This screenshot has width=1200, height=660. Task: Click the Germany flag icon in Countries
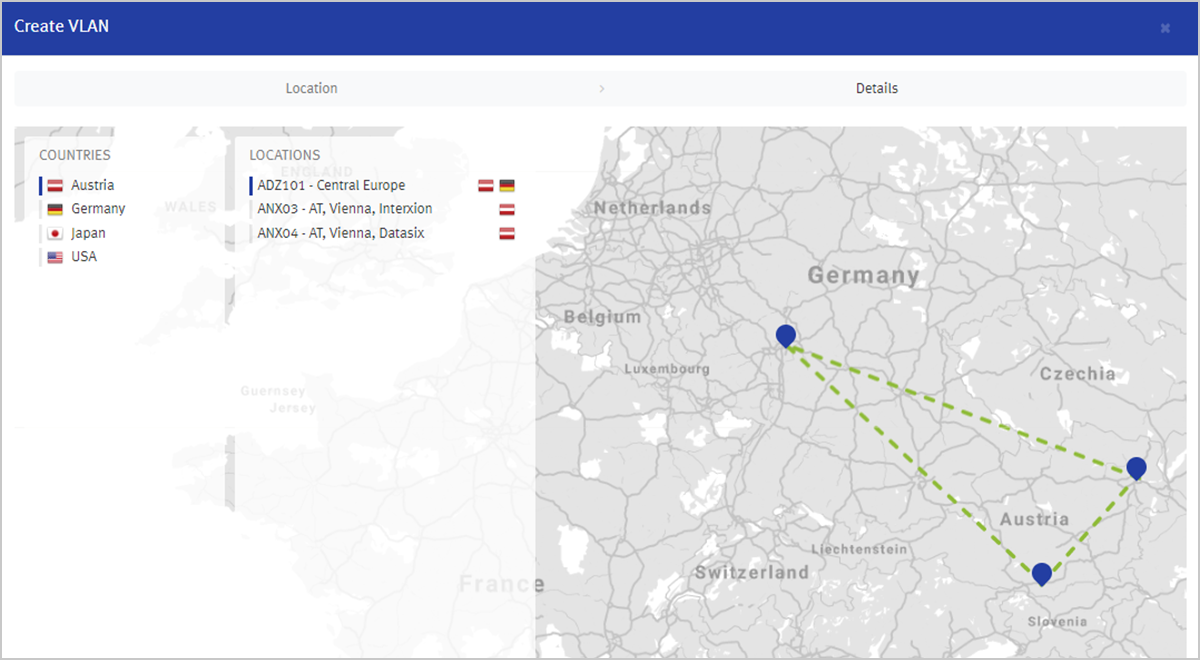55,209
